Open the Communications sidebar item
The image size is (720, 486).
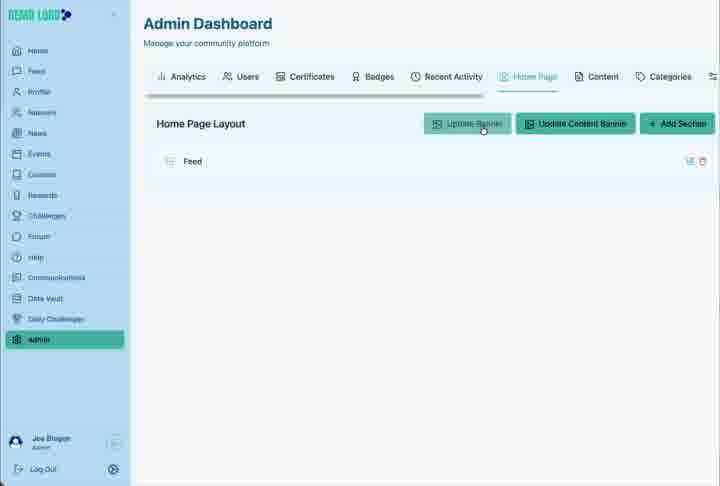(x=64, y=278)
